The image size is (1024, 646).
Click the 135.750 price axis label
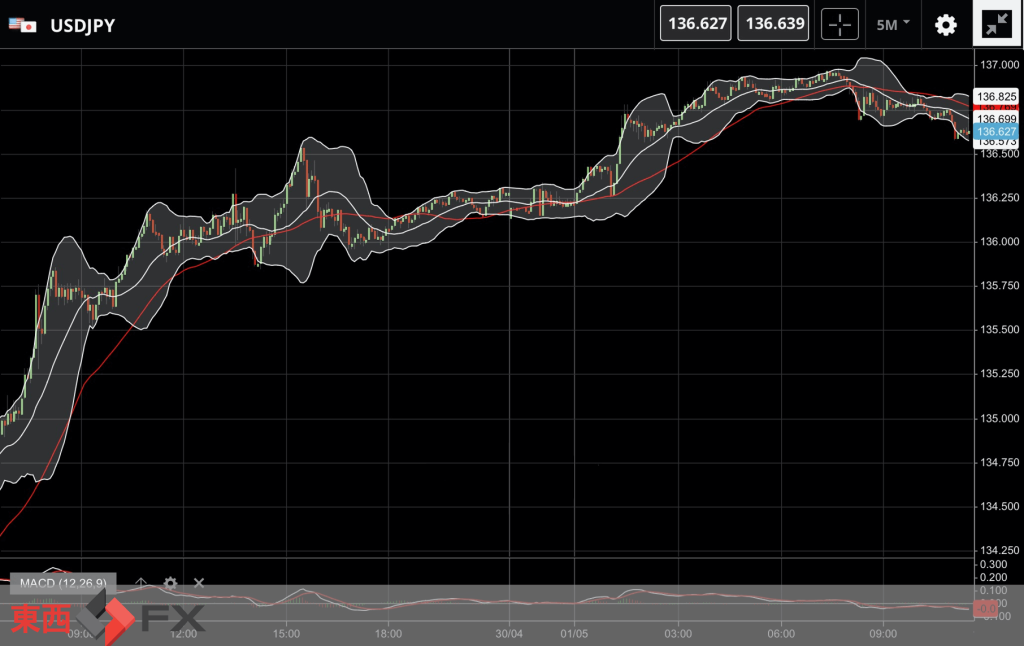coord(999,285)
